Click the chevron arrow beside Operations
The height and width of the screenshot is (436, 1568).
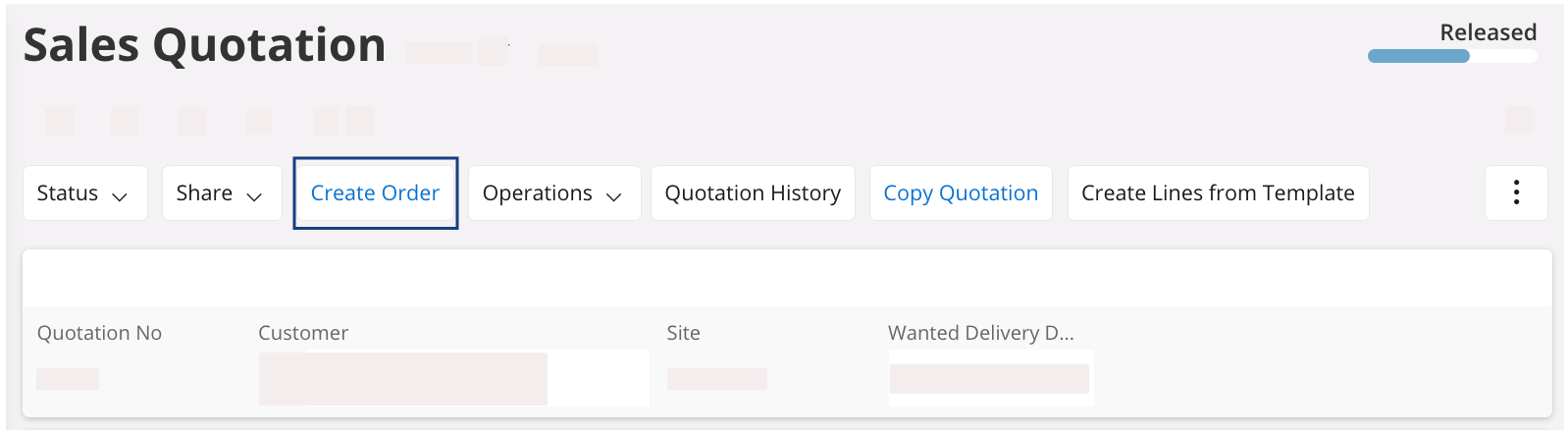[x=614, y=196]
